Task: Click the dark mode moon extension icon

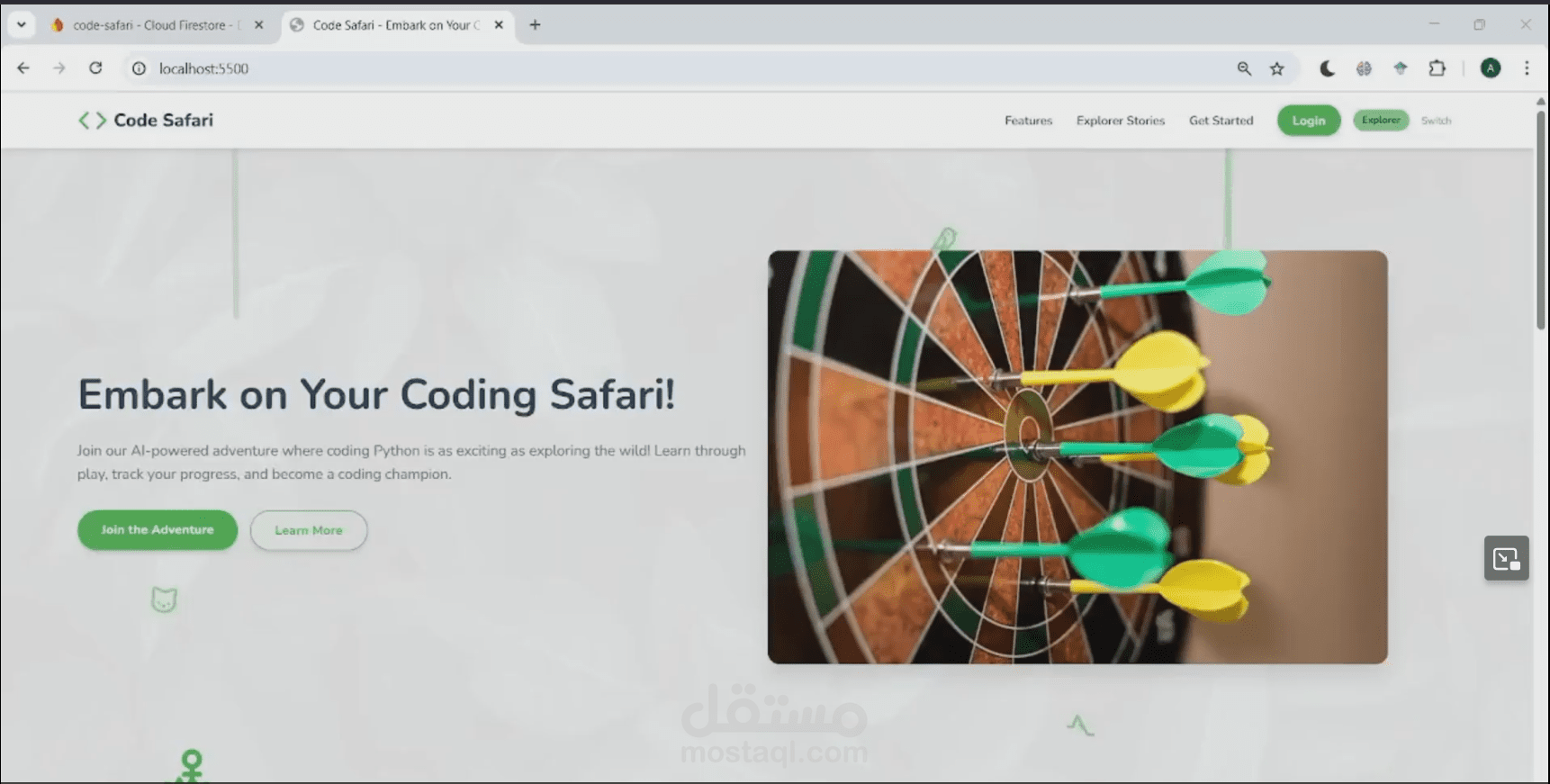Action: coord(1327,68)
